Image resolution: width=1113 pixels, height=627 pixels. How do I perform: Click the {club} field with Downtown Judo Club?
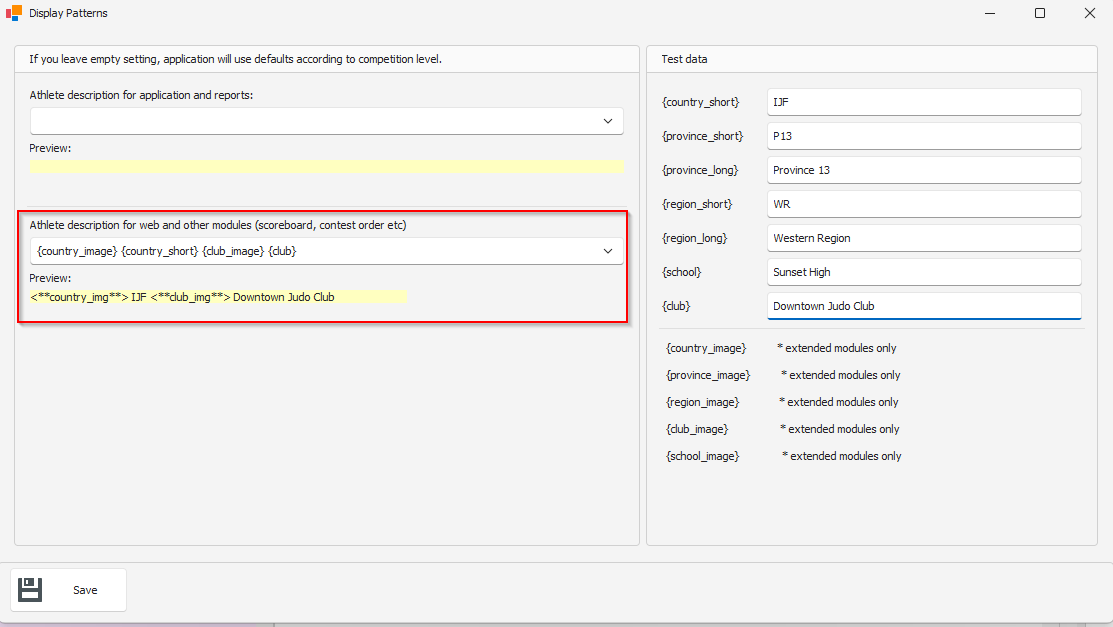coord(923,306)
